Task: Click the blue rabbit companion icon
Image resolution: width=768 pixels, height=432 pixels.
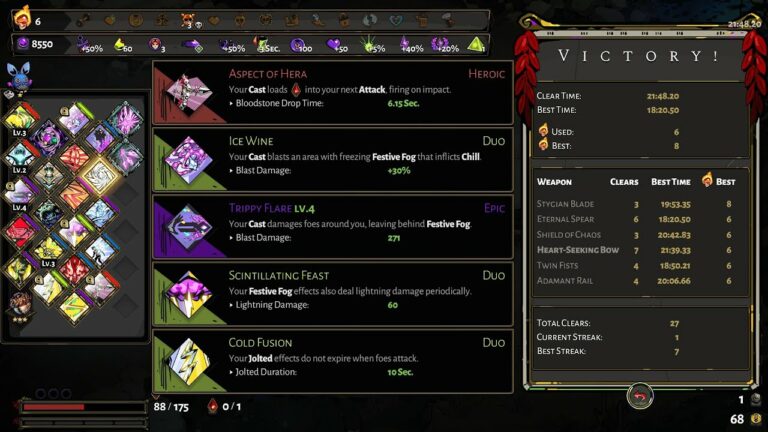Action: [x=18, y=76]
